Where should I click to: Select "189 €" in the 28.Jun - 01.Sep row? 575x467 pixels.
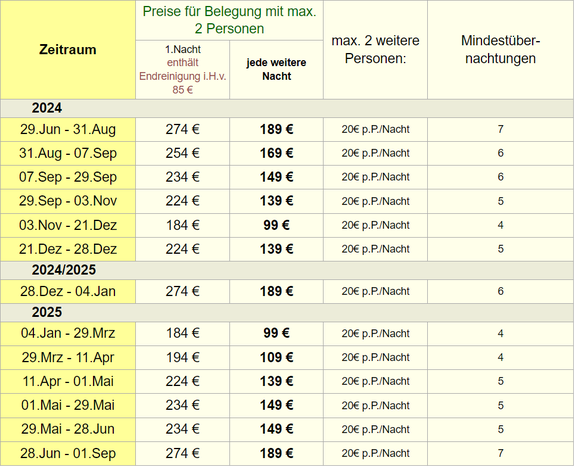click(x=276, y=453)
